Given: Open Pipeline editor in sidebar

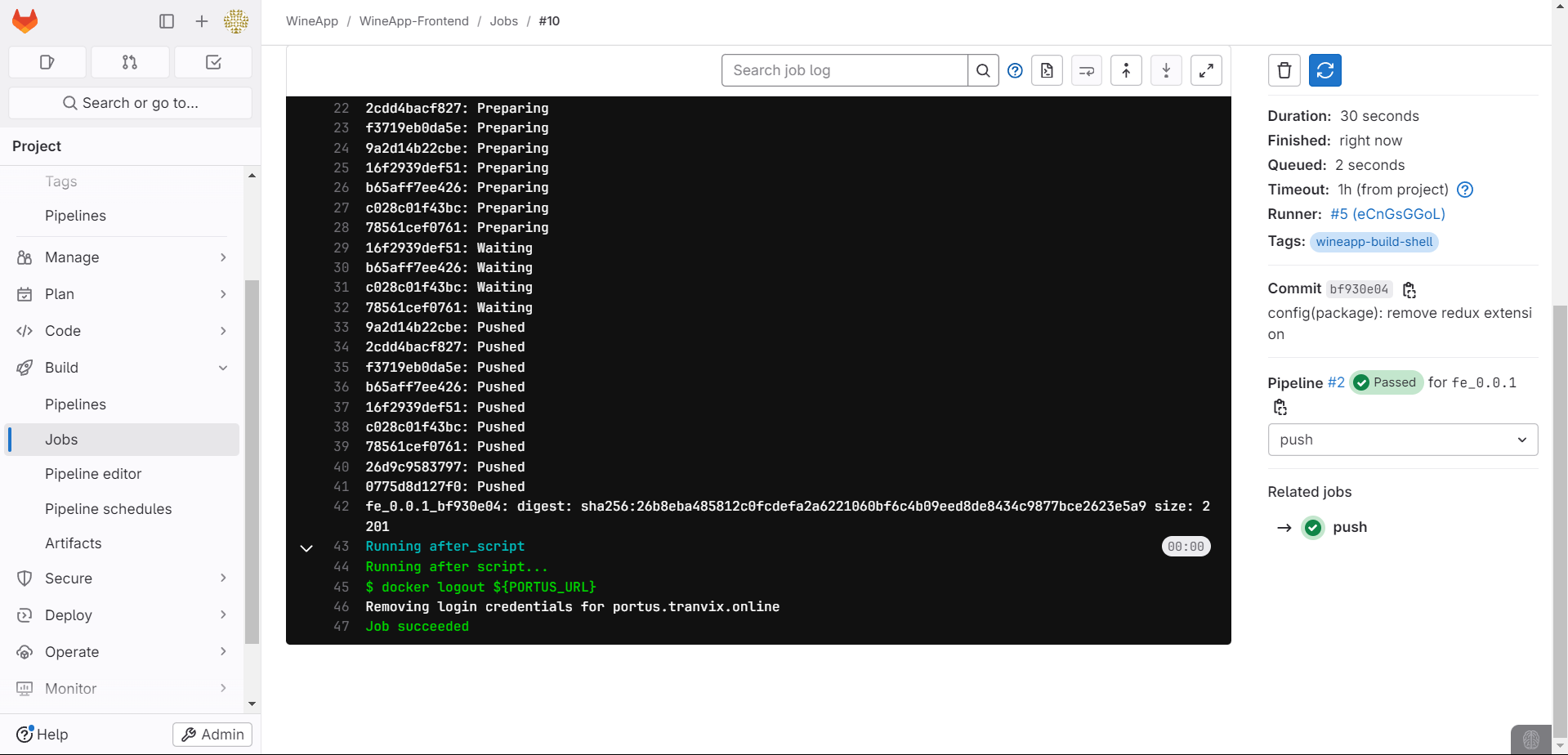Looking at the screenshot, I should (93, 474).
